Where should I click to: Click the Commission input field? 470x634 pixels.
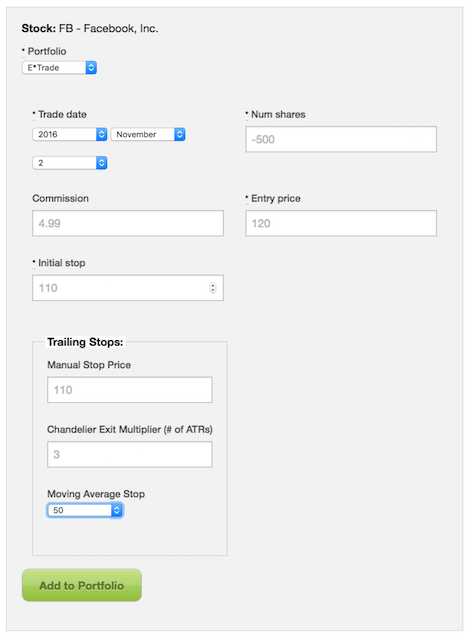tap(128, 223)
